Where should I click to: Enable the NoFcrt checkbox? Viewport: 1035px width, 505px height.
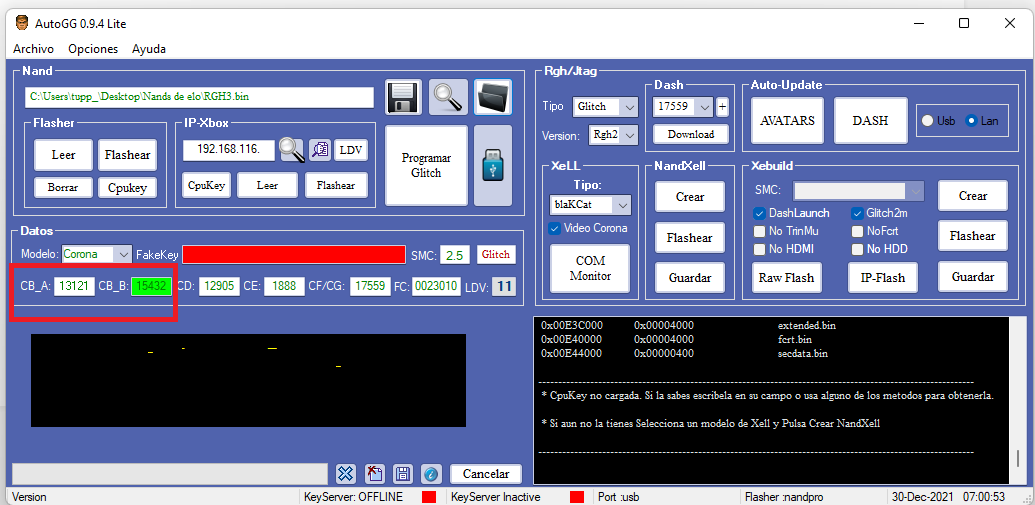857,231
